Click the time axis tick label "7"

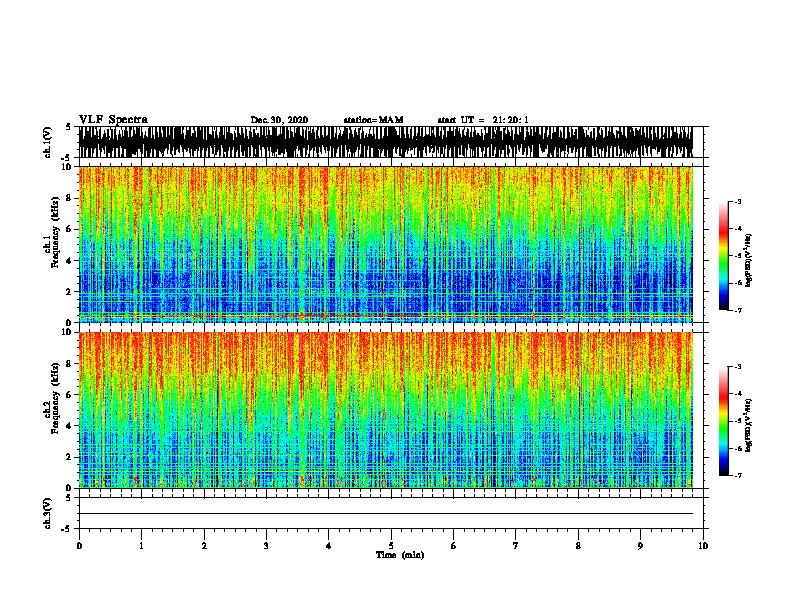coord(516,546)
